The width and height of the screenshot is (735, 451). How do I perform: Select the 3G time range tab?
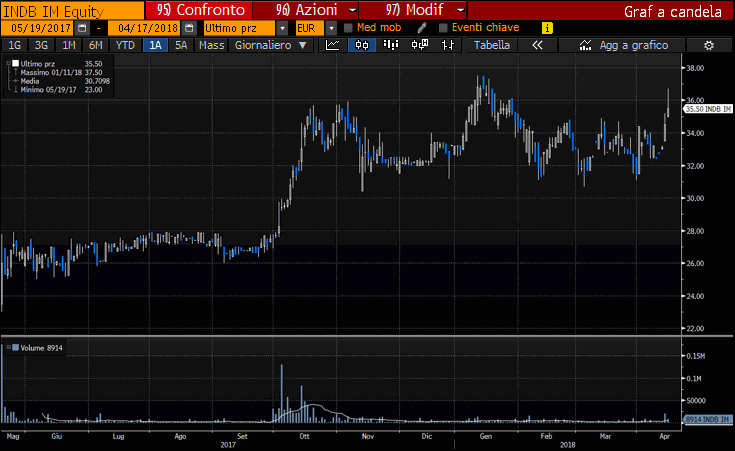pyautogui.click(x=41, y=45)
